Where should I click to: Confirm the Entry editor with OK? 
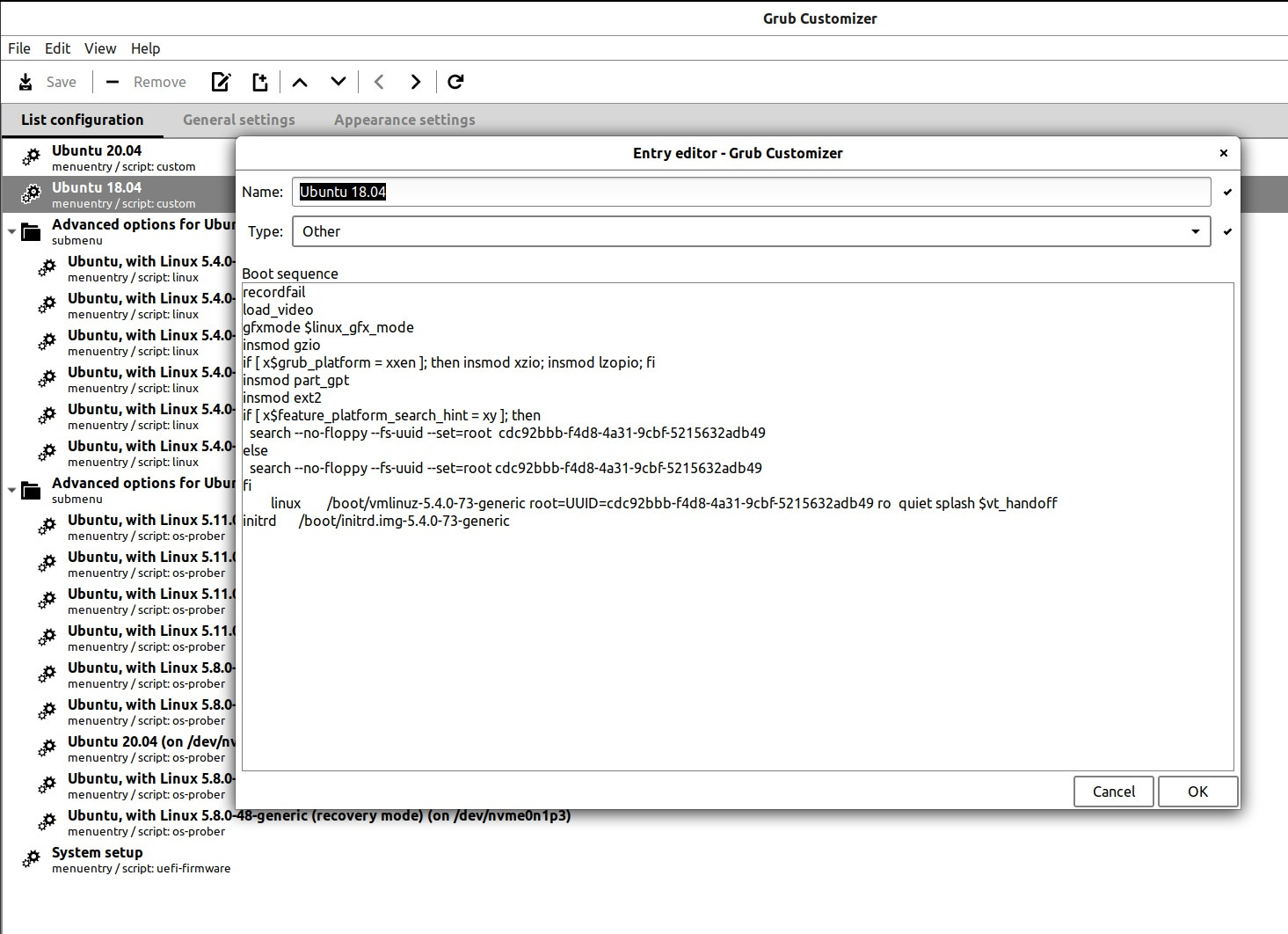point(1197,792)
